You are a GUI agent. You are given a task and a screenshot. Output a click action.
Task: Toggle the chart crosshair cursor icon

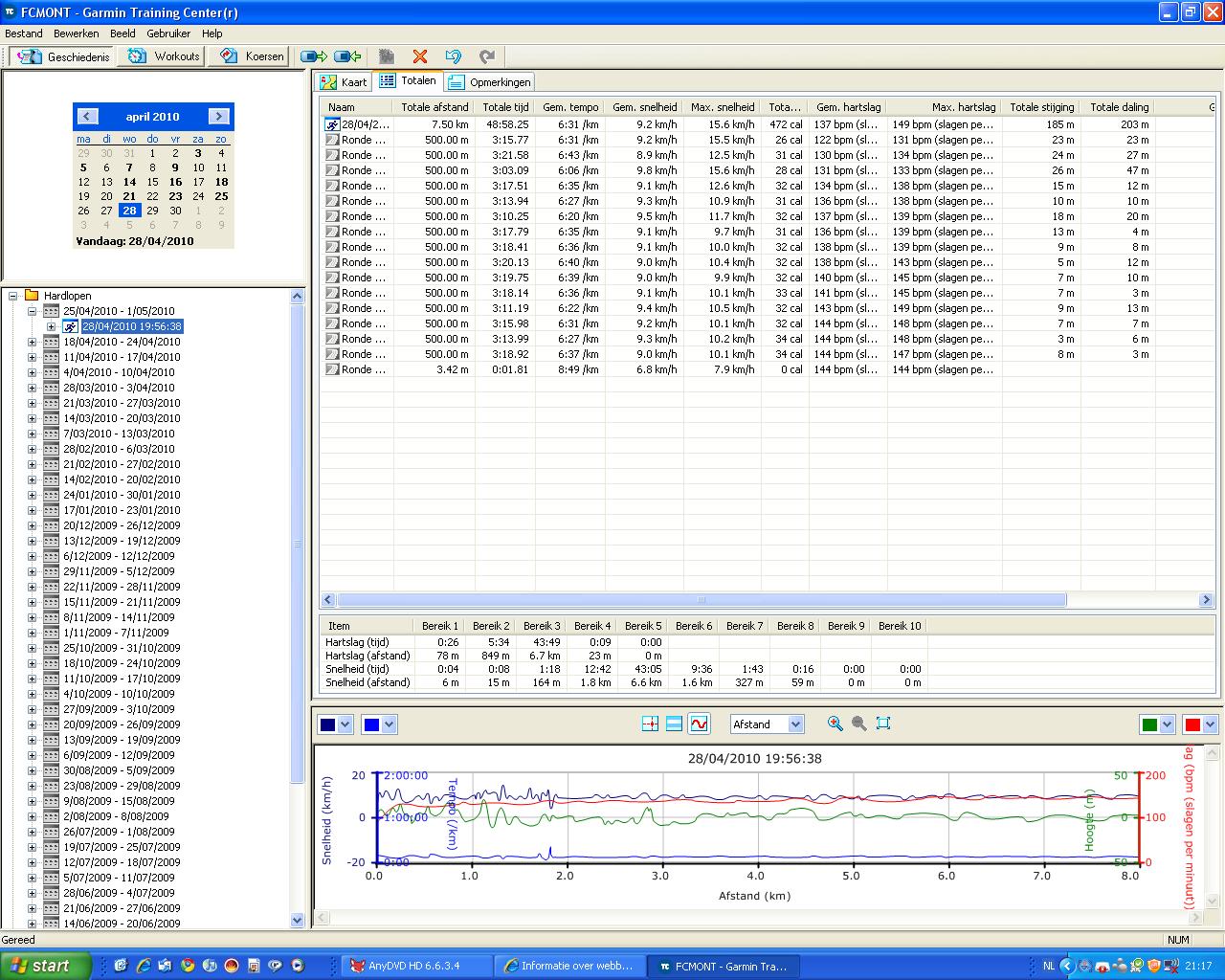click(x=651, y=724)
